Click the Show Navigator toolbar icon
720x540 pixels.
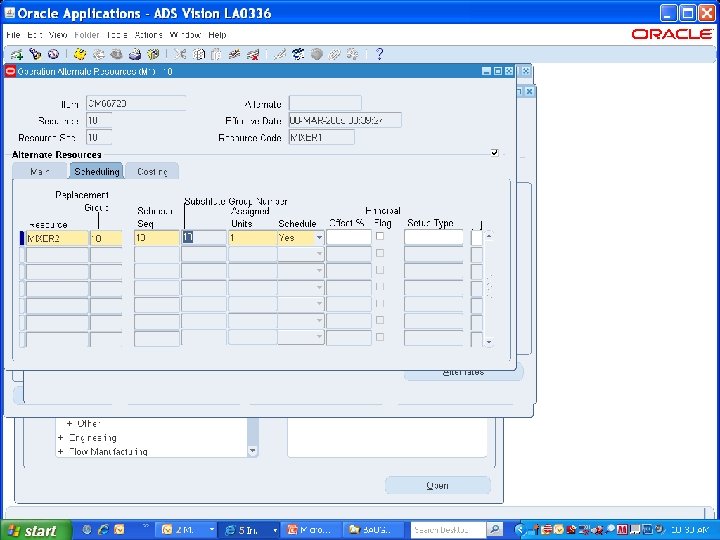coord(53,55)
